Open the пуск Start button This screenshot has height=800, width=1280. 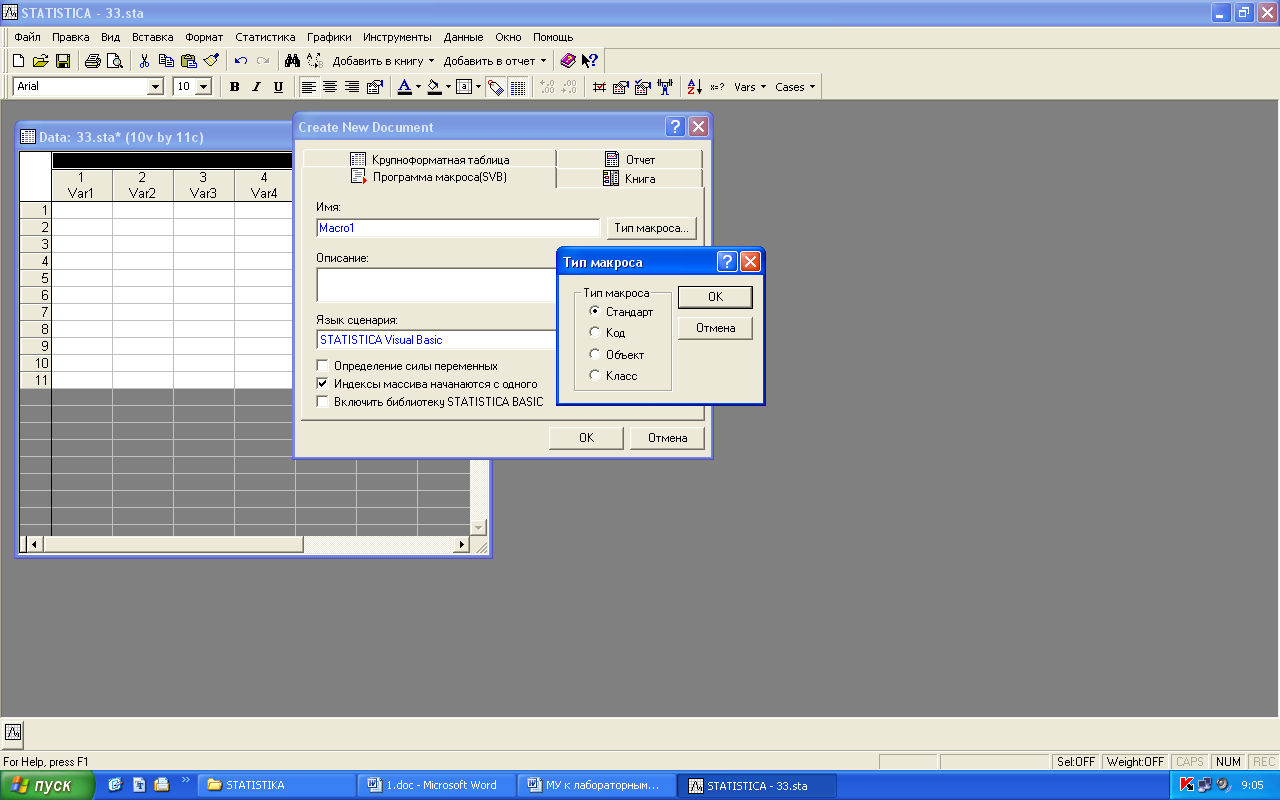48,785
